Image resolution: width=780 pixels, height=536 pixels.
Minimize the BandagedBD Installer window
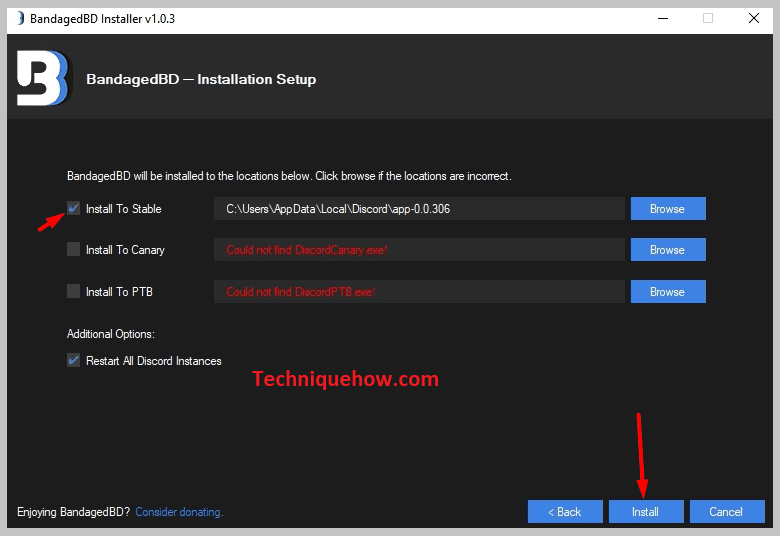point(663,19)
